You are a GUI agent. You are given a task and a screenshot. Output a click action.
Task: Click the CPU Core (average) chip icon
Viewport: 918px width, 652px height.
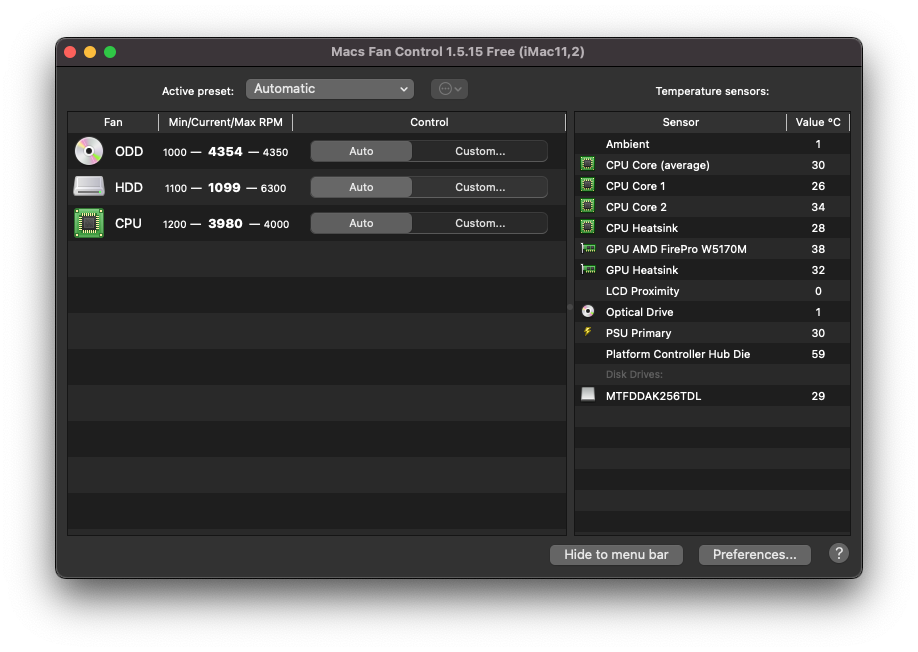point(587,164)
